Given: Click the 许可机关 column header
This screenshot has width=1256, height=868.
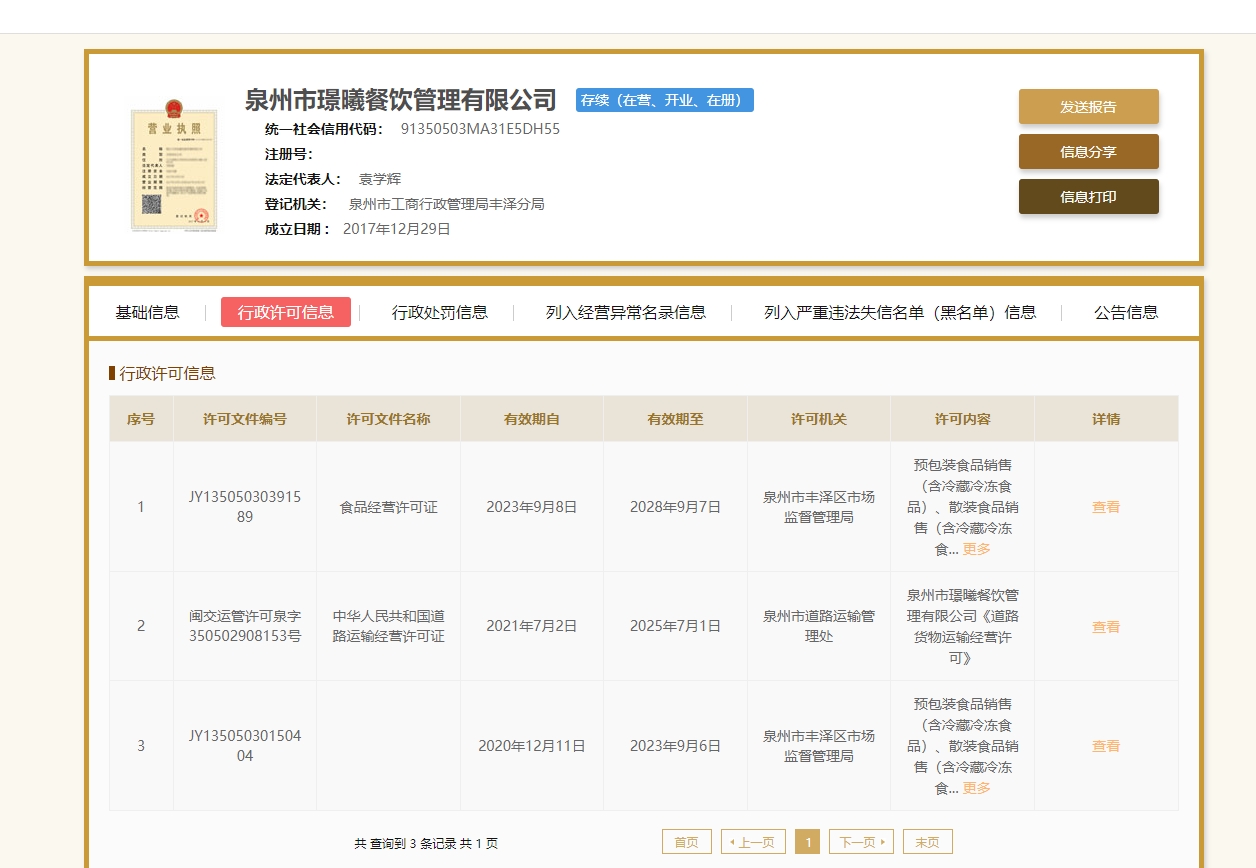Looking at the screenshot, I should tap(819, 419).
